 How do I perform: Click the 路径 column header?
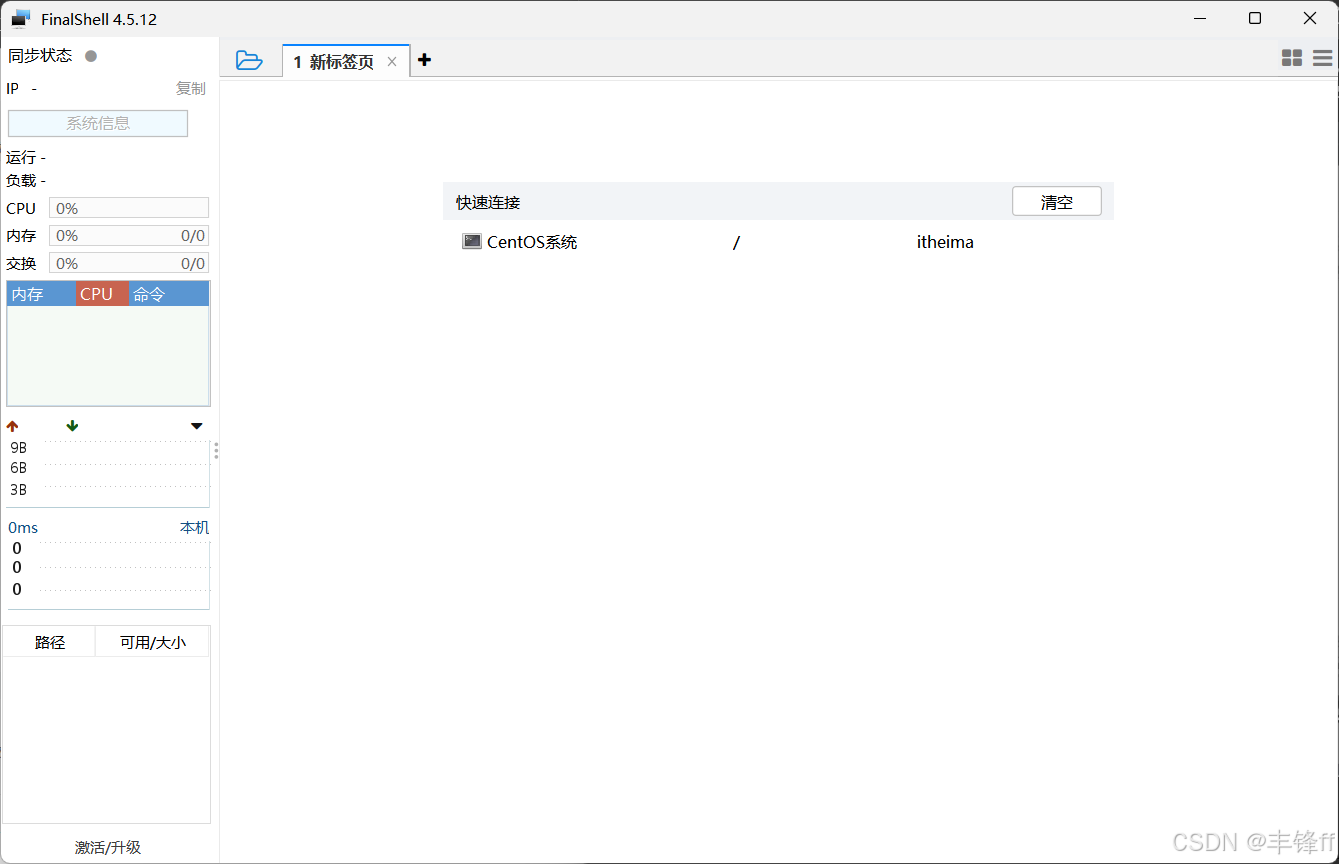49,642
